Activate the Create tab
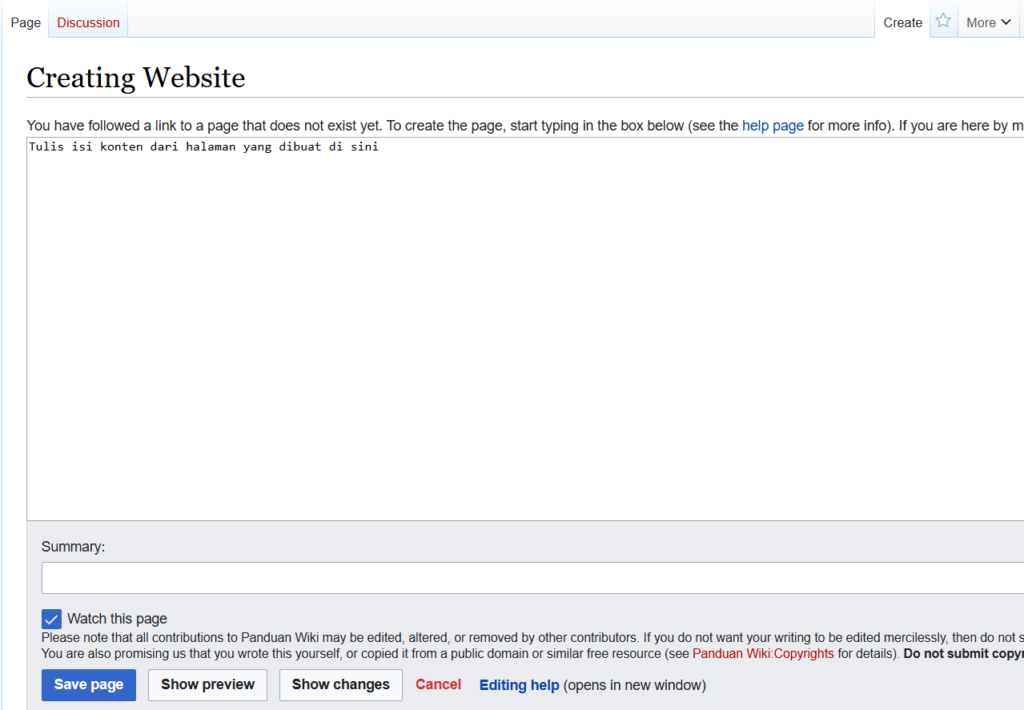Screen dimensions: 1024x710 (x=902, y=21)
